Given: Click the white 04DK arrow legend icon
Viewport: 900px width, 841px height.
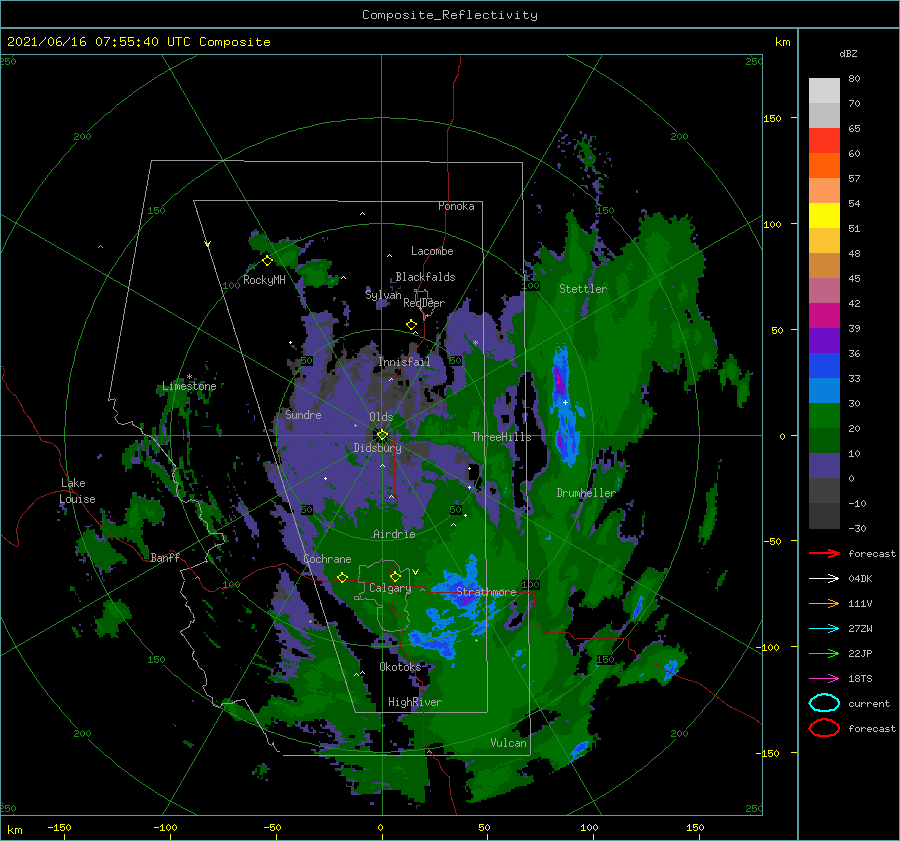Looking at the screenshot, I should (x=824, y=578).
